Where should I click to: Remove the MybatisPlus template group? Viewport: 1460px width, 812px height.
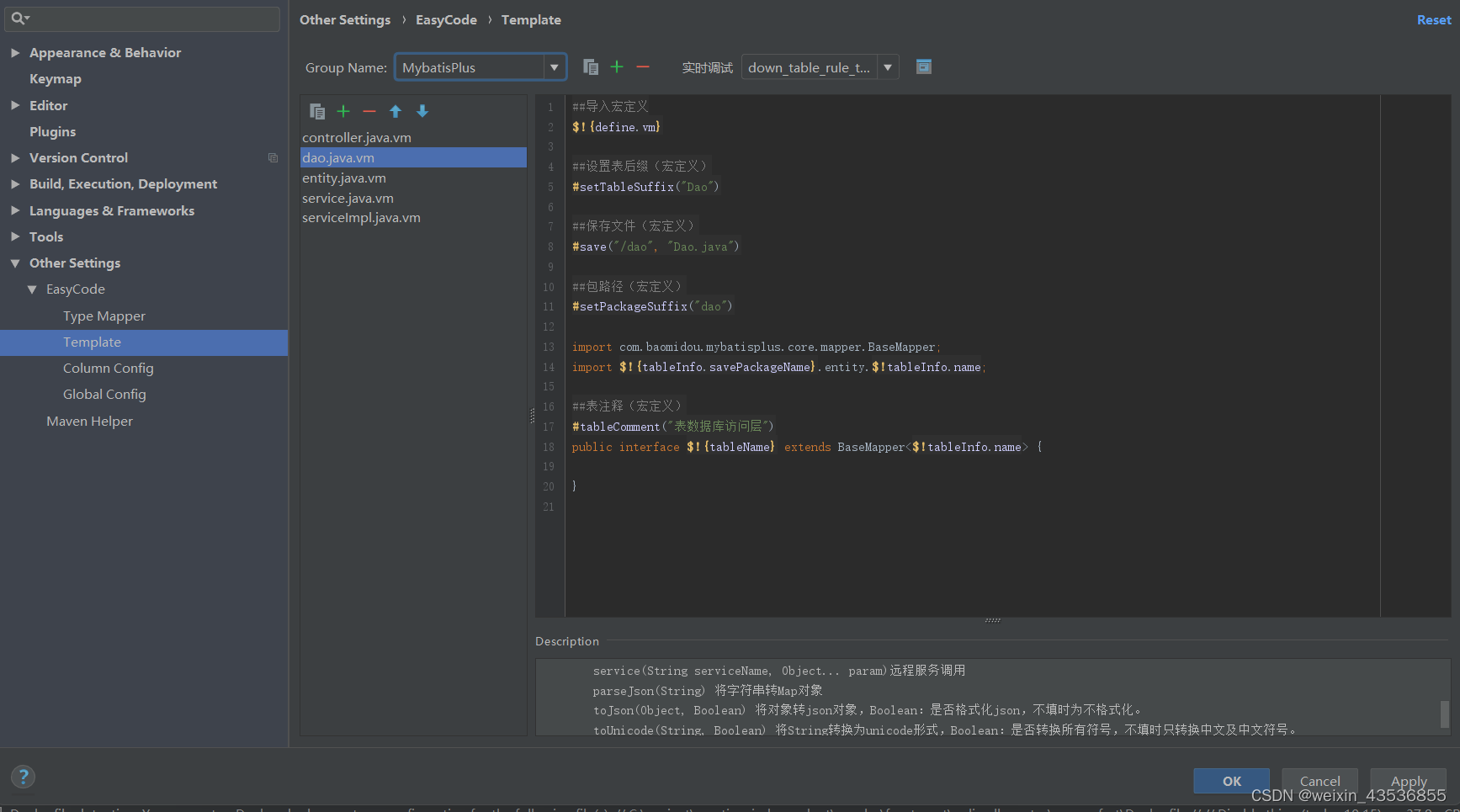pos(643,66)
